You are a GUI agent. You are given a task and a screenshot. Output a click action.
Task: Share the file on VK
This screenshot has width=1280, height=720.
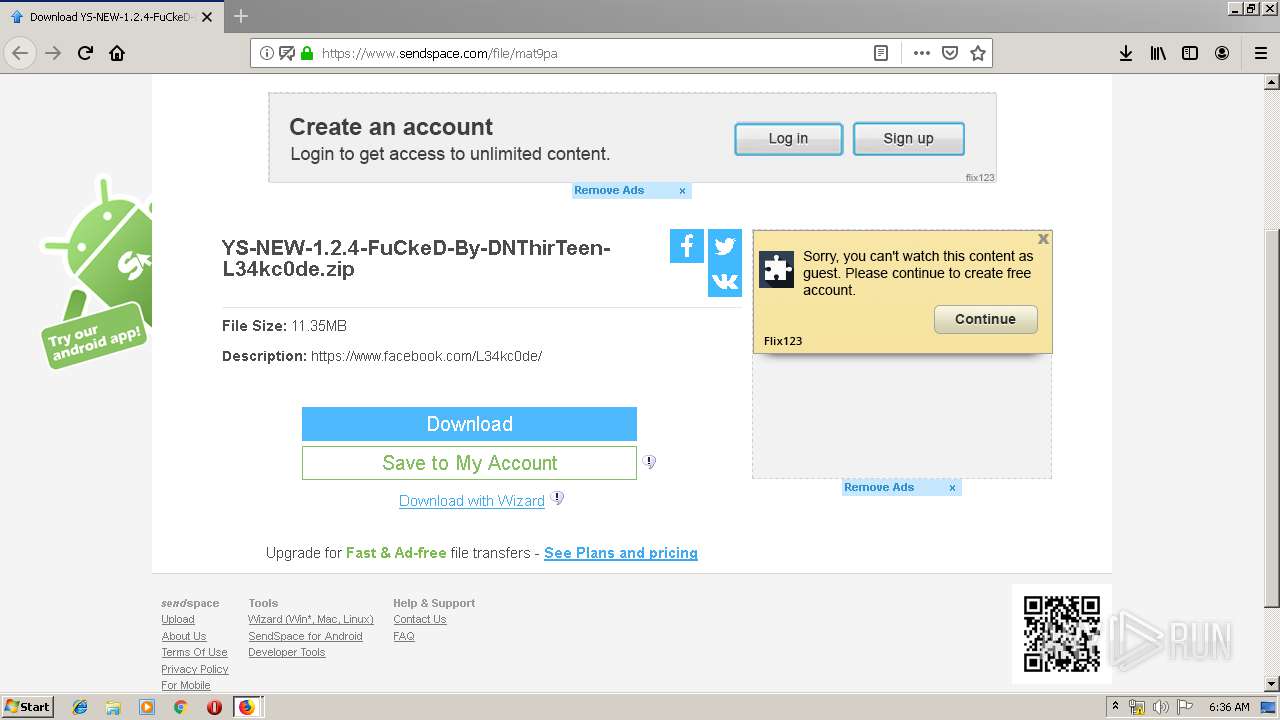pyautogui.click(x=725, y=282)
